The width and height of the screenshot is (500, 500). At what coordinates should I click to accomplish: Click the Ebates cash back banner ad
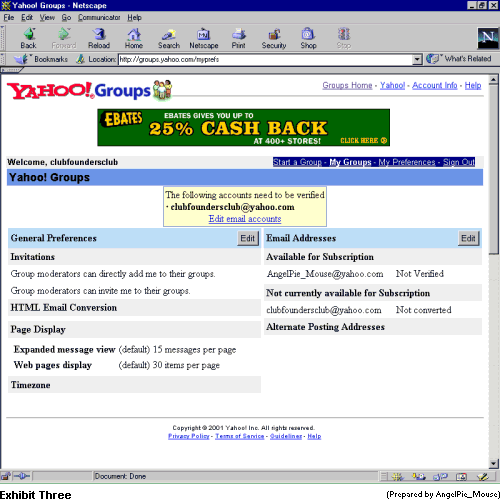pyautogui.click(x=244, y=127)
